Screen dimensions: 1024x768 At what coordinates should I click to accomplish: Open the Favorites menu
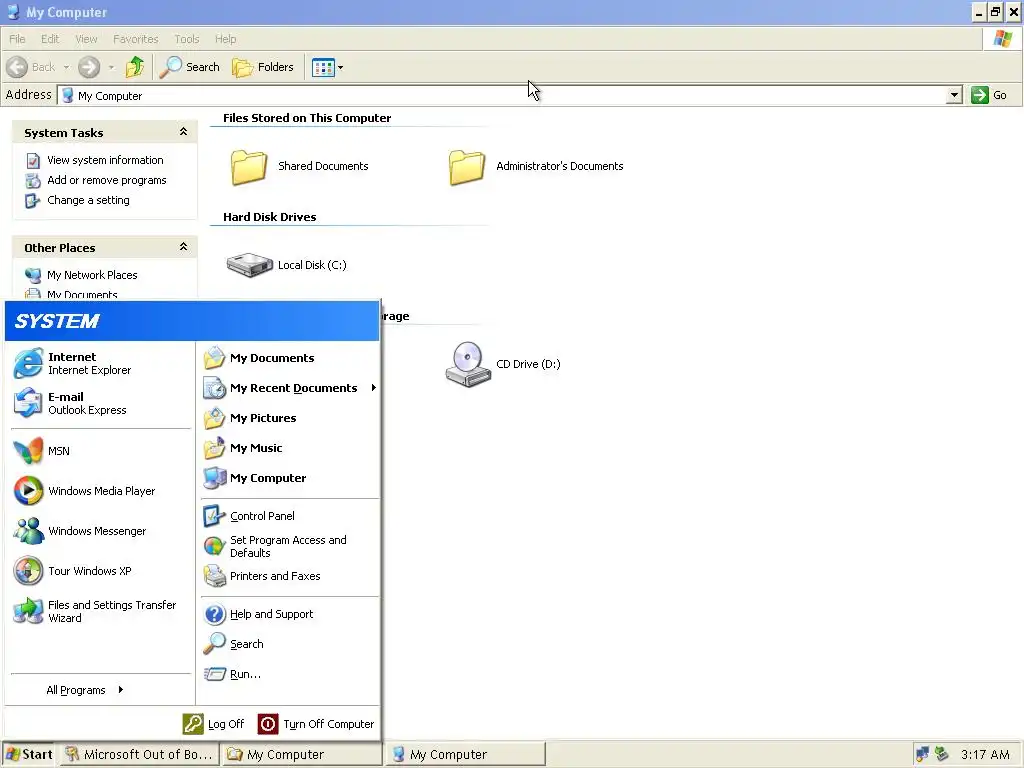[x=135, y=39]
